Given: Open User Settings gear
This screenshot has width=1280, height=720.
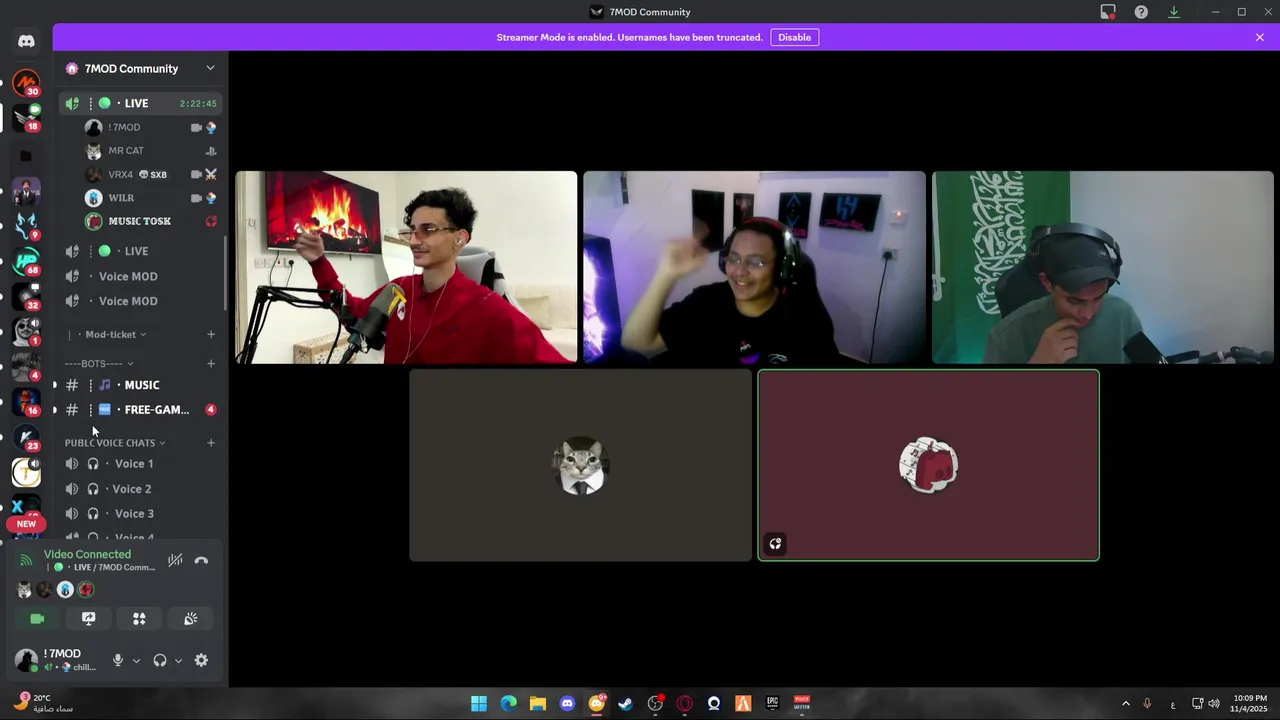Looking at the screenshot, I should click(201, 660).
